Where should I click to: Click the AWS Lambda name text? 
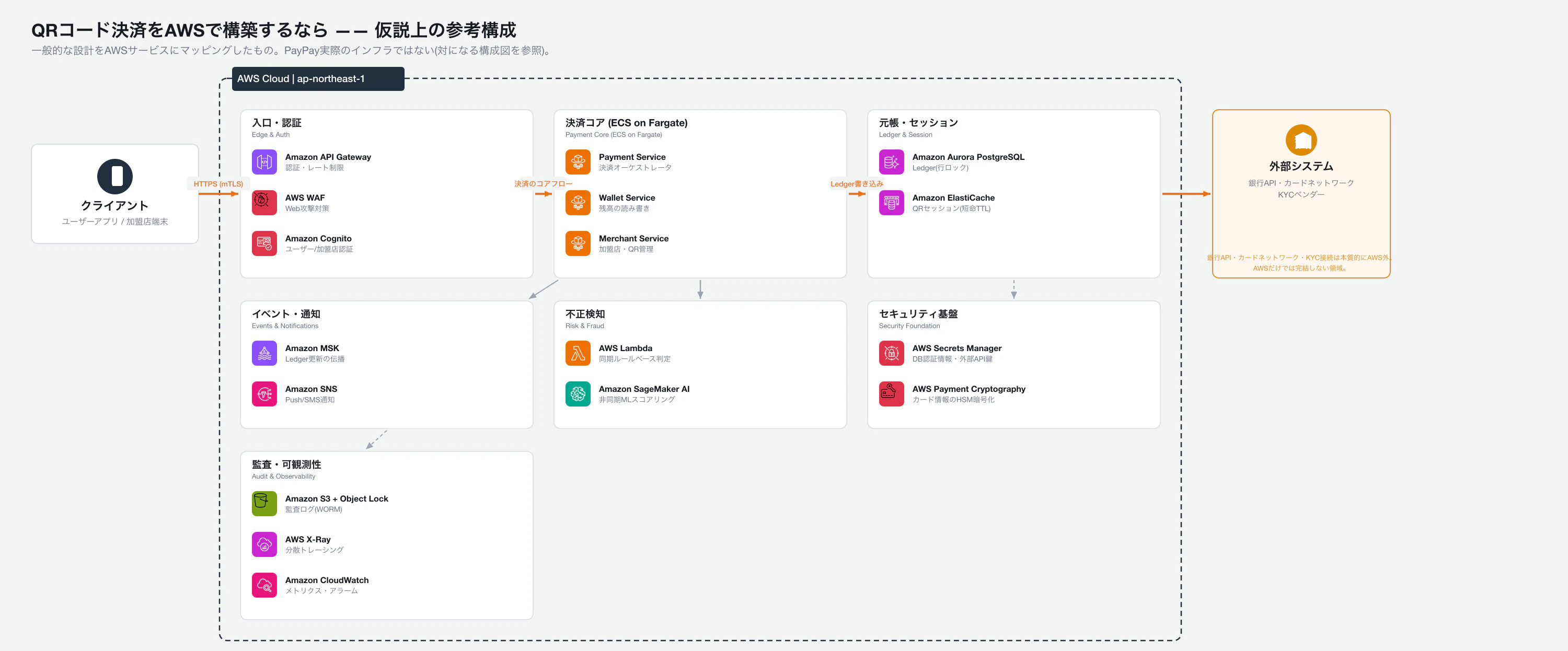pyautogui.click(x=625, y=348)
